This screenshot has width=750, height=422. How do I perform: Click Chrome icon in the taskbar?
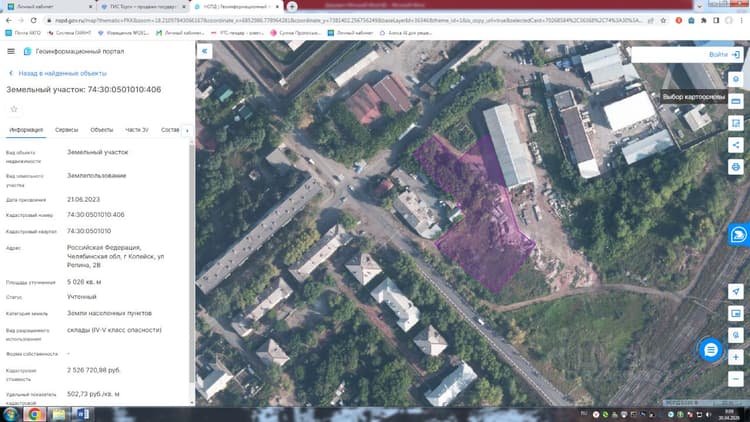coord(34,414)
